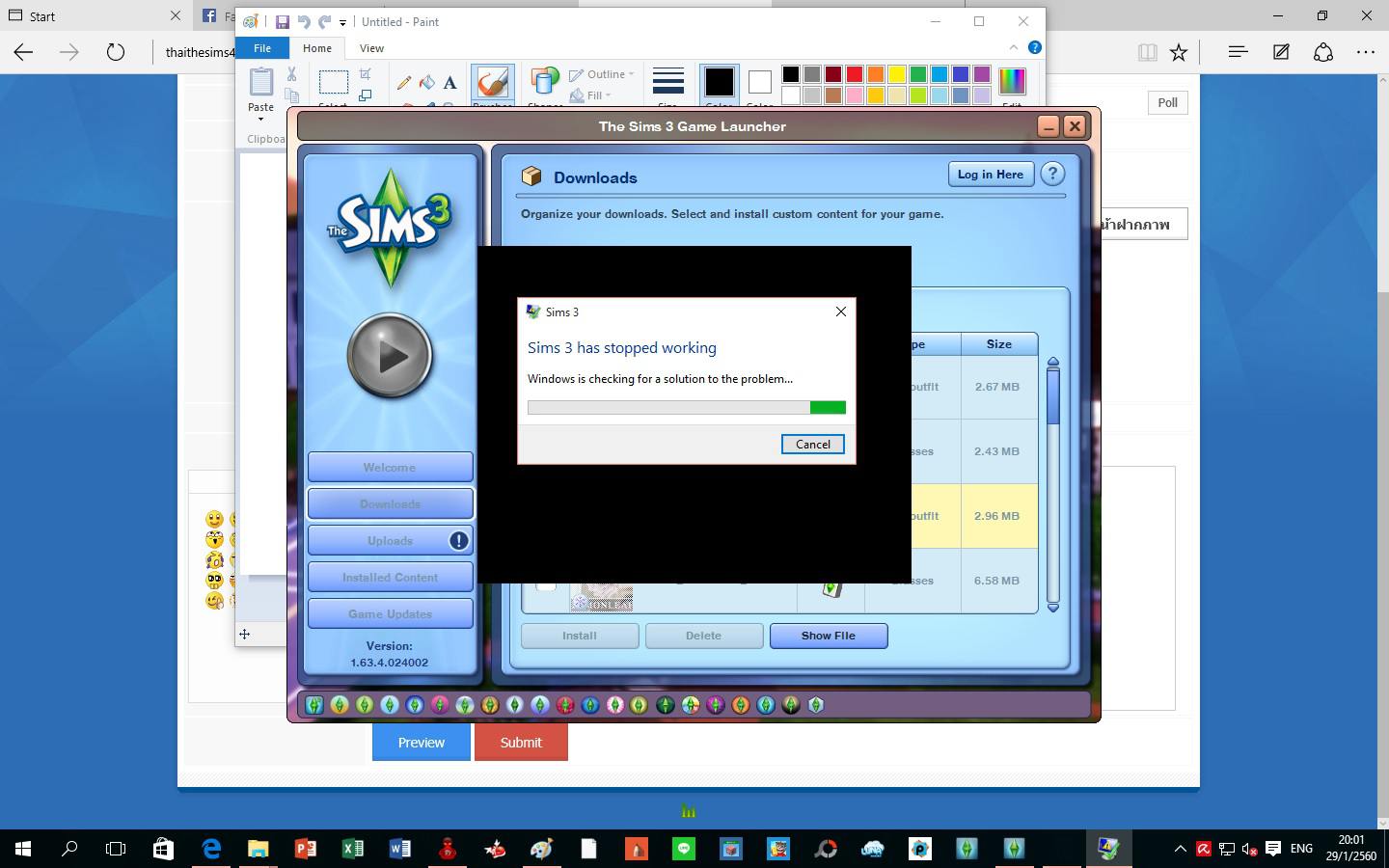Go back in Edge browser
The height and width of the screenshot is (868, 1389).
pos(23,52)
